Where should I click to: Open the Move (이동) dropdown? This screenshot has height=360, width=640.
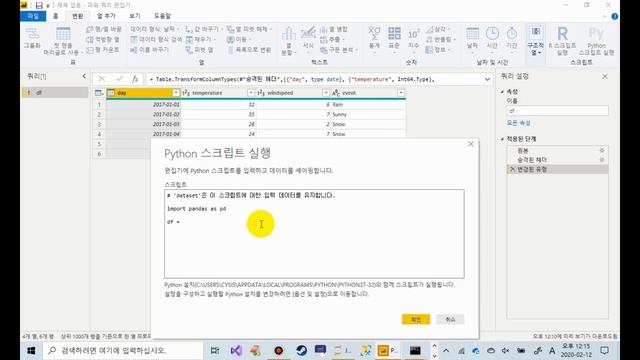coord(239,40)
